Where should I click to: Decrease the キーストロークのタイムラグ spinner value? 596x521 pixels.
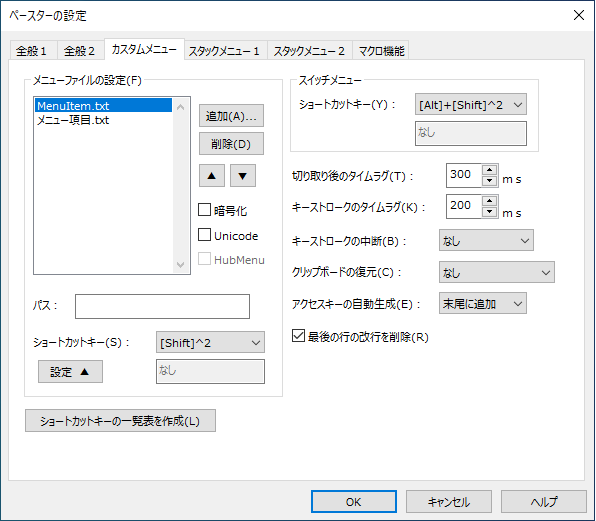[x=490, y=212]
